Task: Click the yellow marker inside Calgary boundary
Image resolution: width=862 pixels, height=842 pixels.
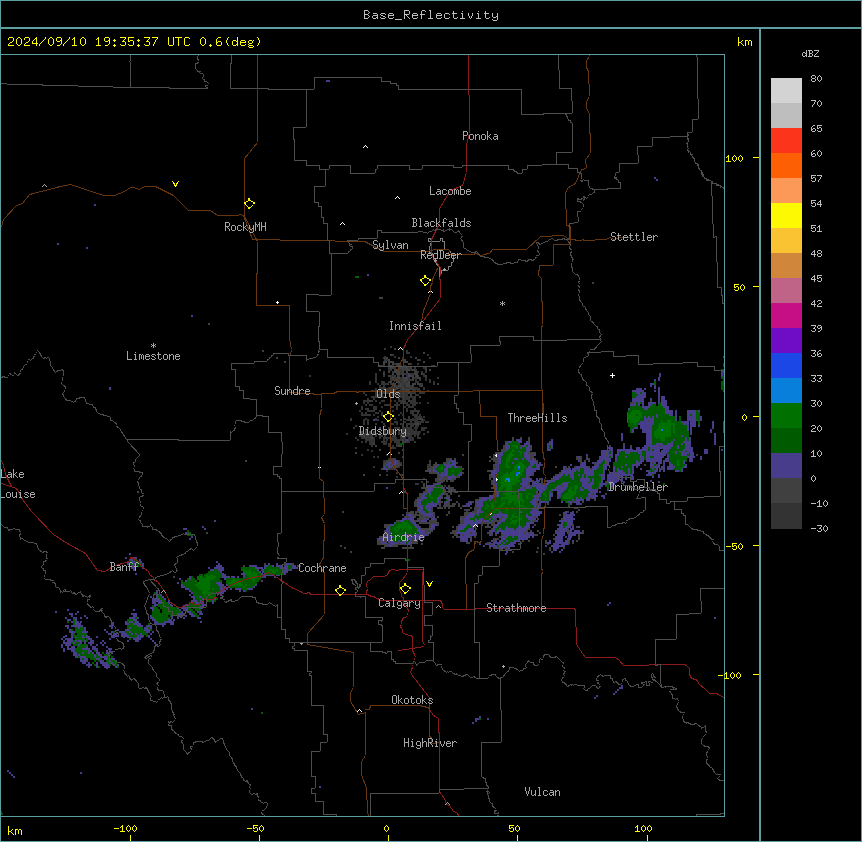Action: (405, 589)
